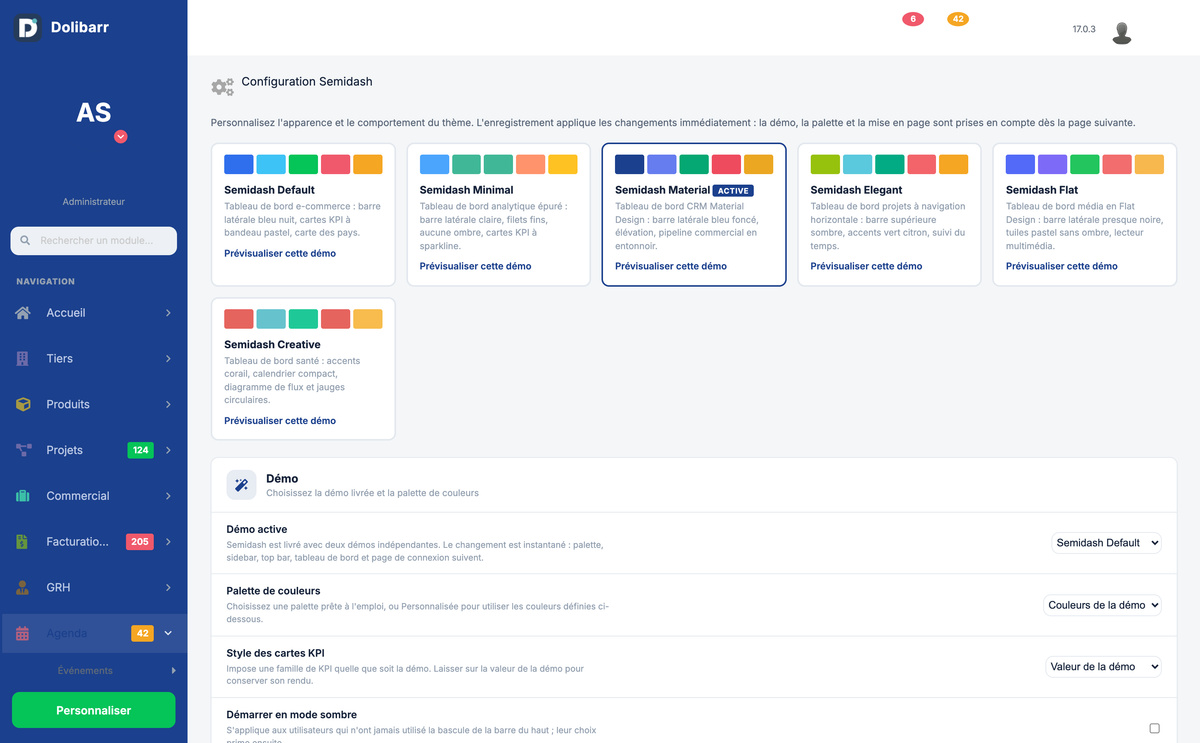Open the Style des cartes KPI dropdown

point(1104,667)
